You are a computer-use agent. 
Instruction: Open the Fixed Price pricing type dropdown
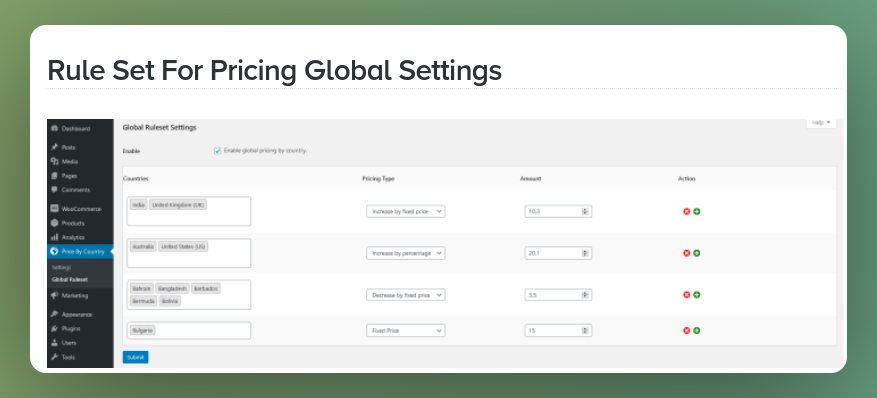click(x=406, y=330)
